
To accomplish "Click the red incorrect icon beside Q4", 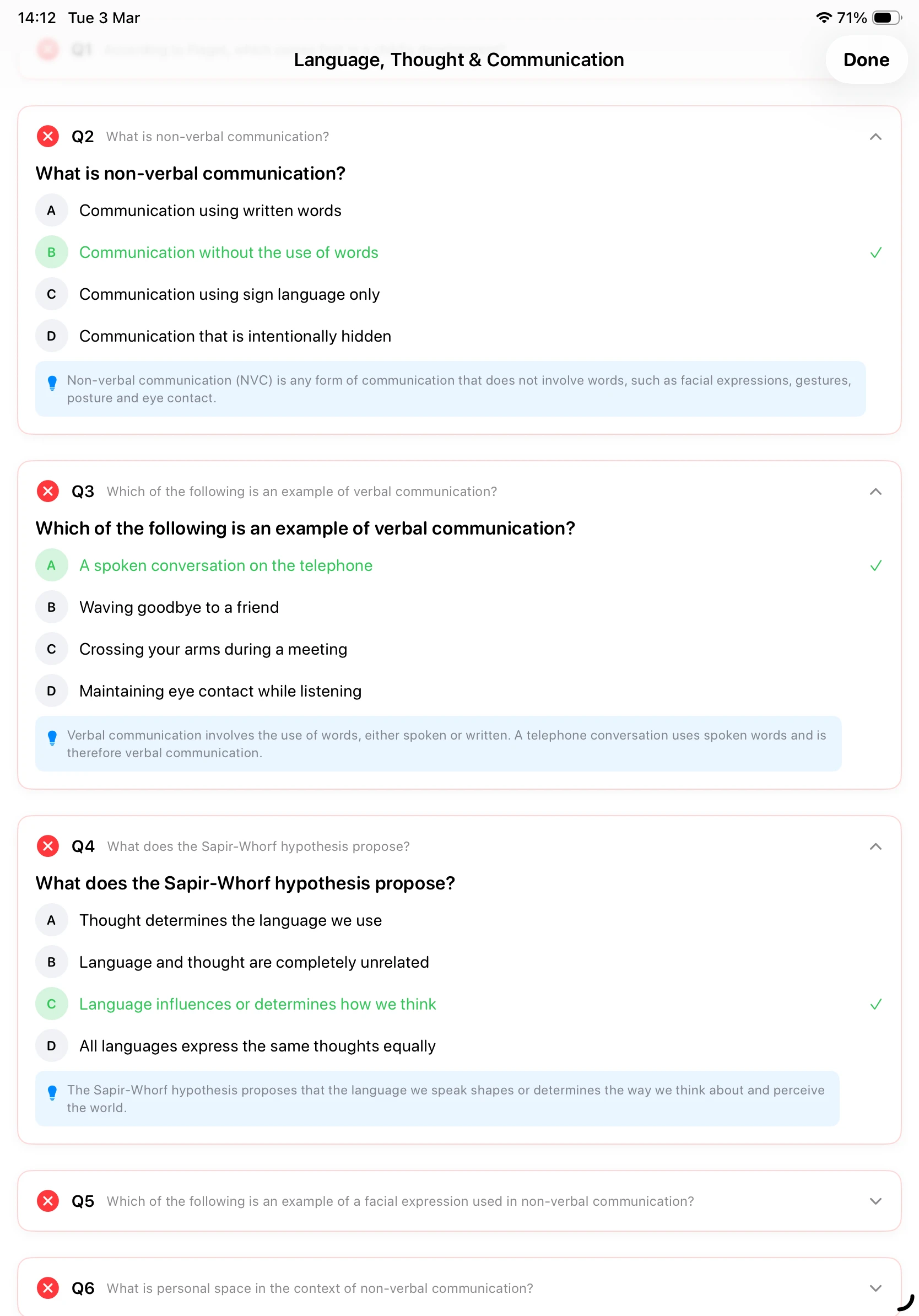I will click(47, 846).
